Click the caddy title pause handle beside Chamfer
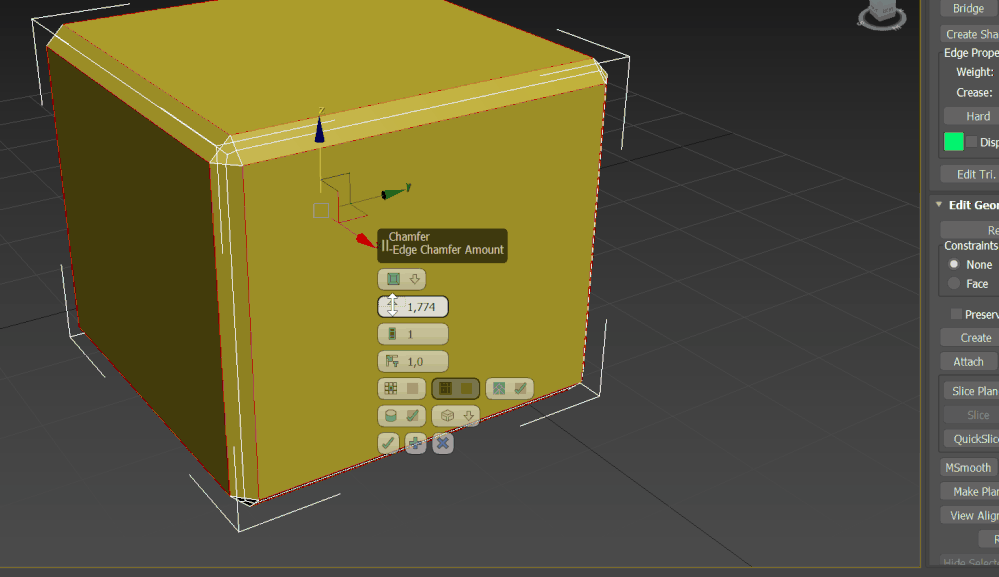Image resolution: width=999 pixels, height=577 pixels. 384,245
